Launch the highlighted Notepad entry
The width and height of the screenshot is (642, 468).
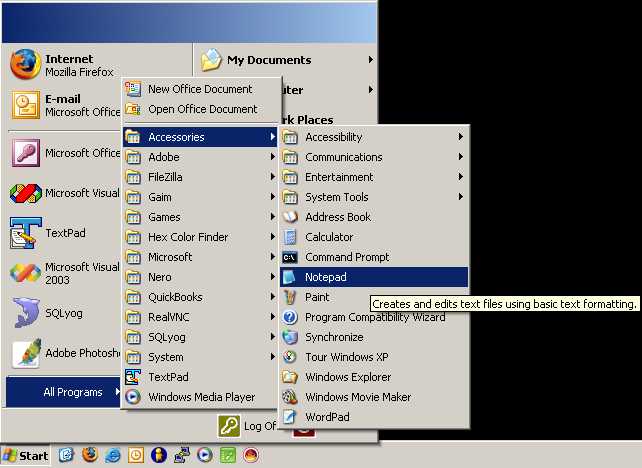(374, 277)
